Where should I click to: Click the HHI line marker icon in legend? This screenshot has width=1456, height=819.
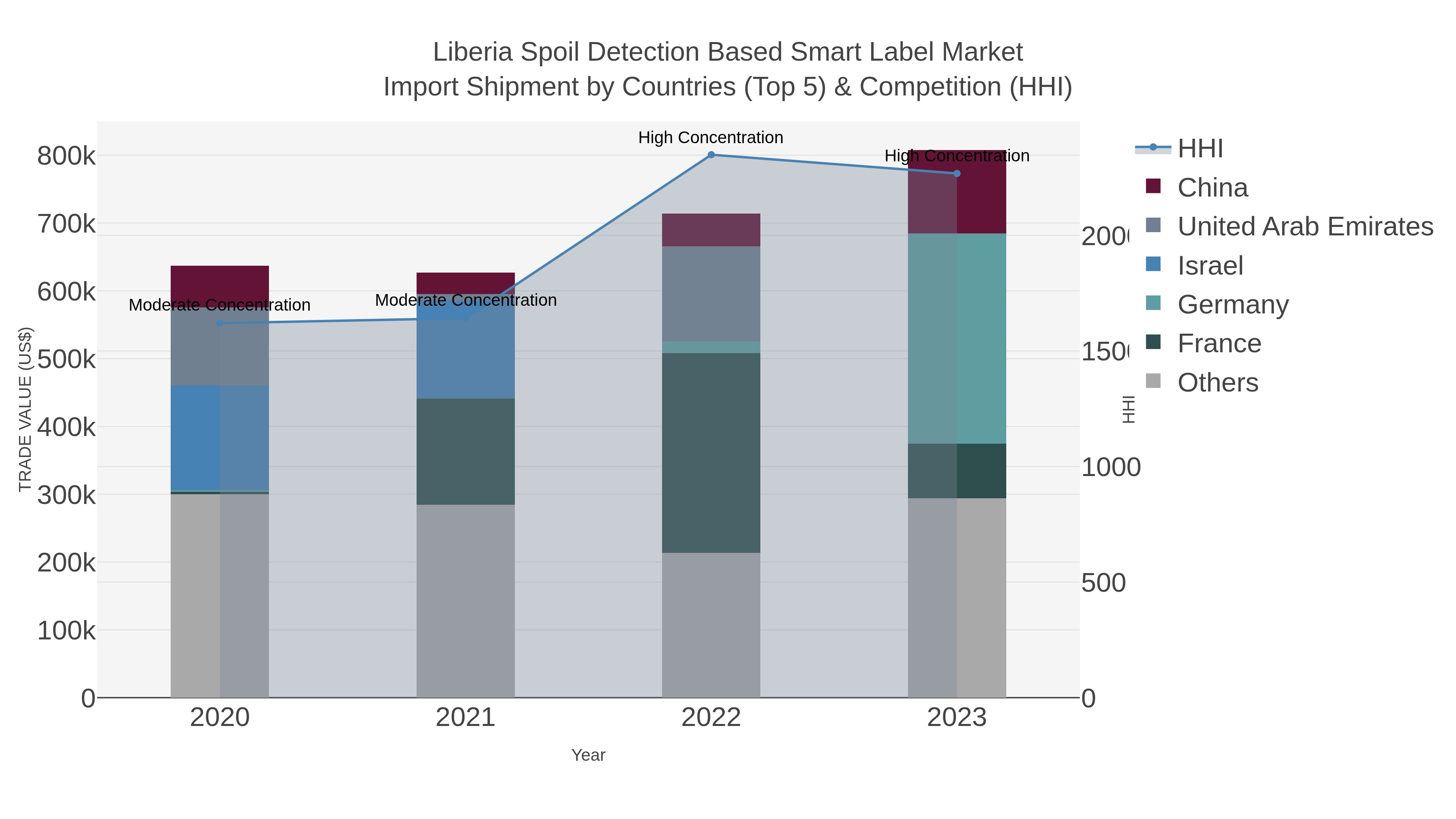tap(1153, 148)
